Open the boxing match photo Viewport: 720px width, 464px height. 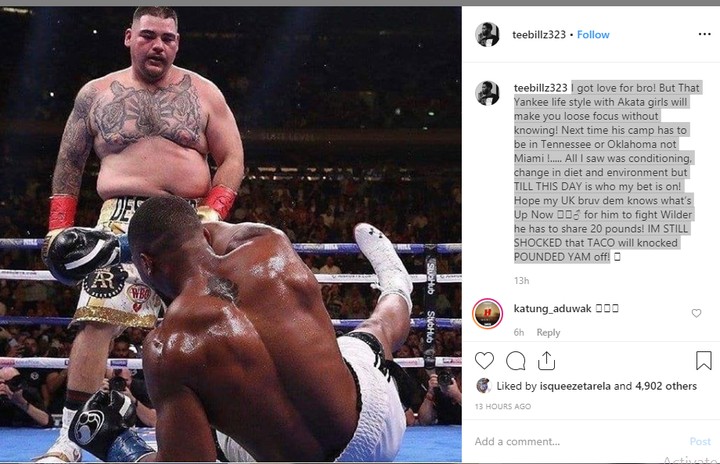pos(231,233)
